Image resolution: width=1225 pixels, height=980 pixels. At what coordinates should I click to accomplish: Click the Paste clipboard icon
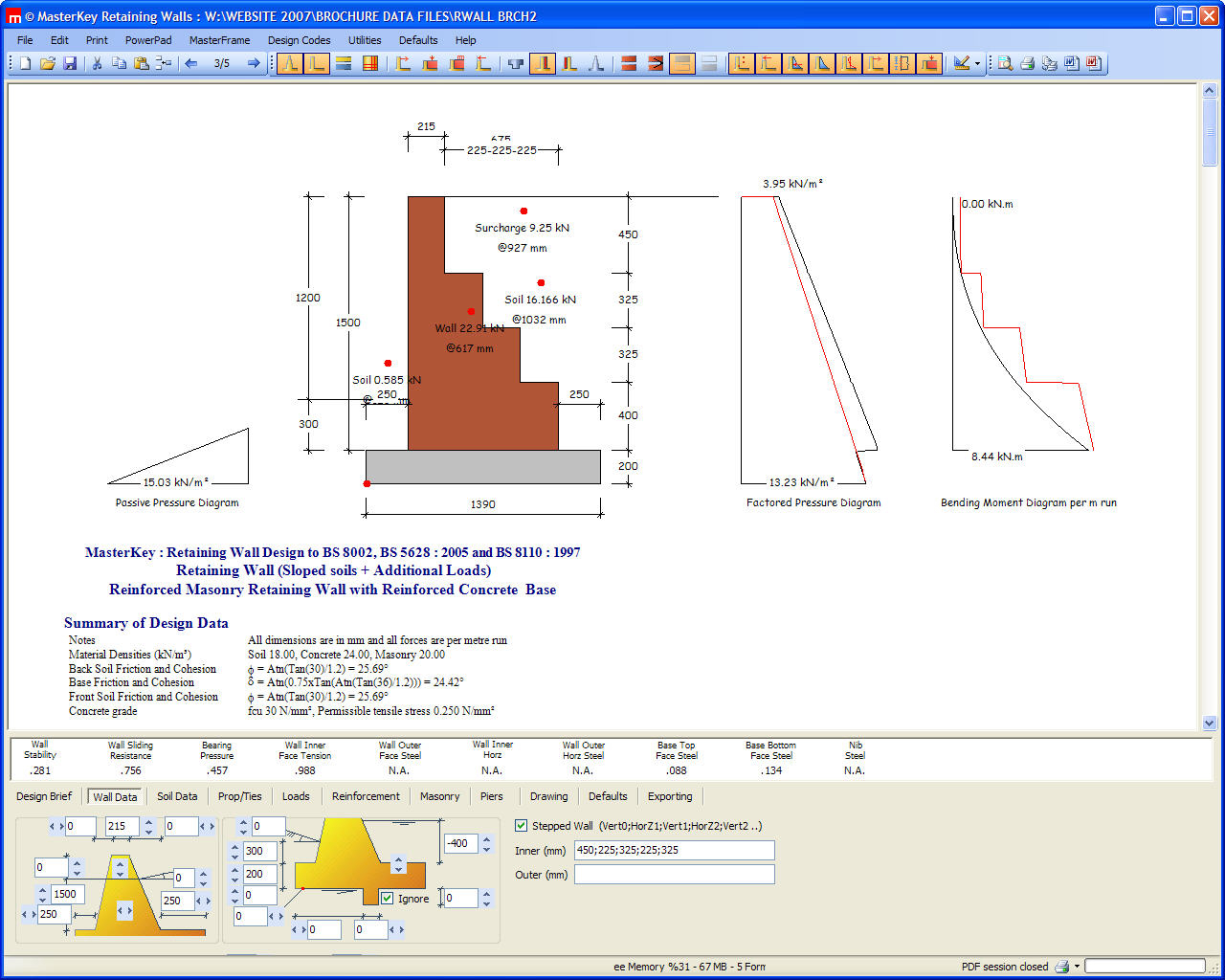pos(142,63)
